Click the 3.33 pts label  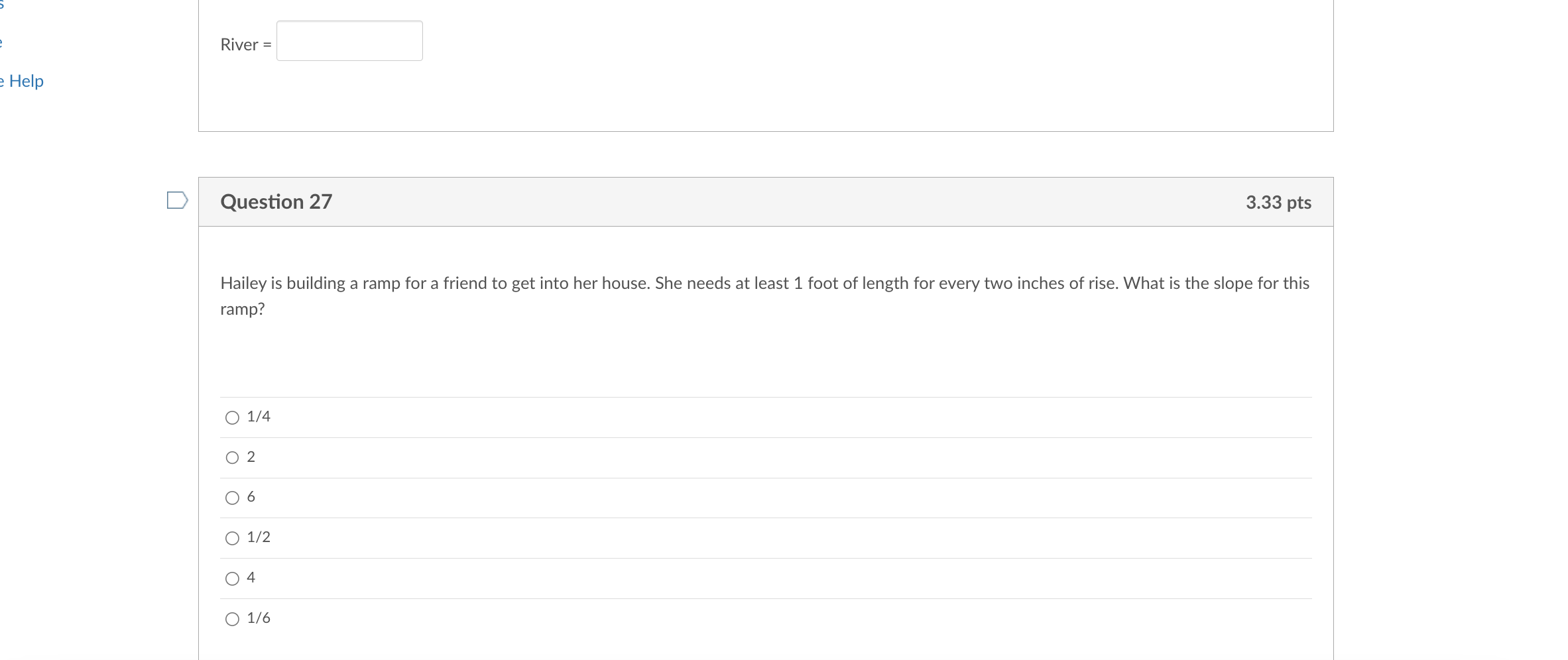pos(1278,202)
